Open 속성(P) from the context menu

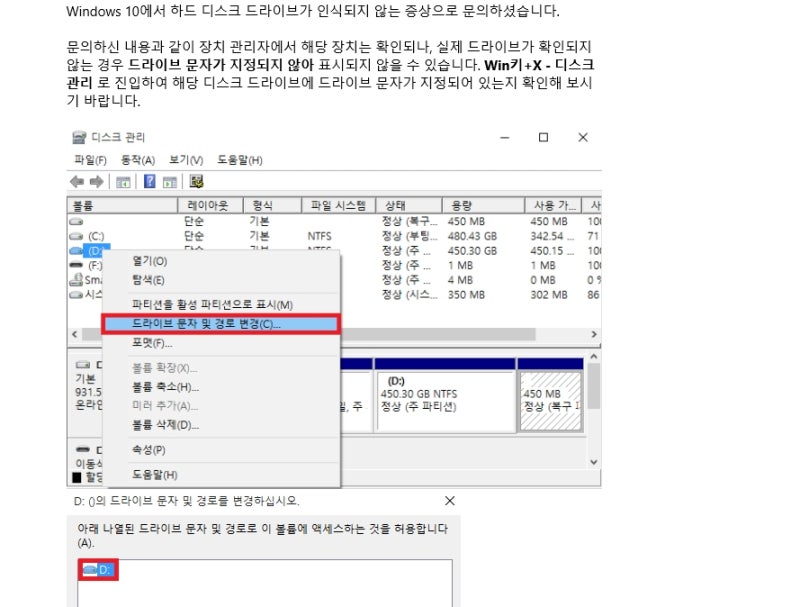pos(221,450)
